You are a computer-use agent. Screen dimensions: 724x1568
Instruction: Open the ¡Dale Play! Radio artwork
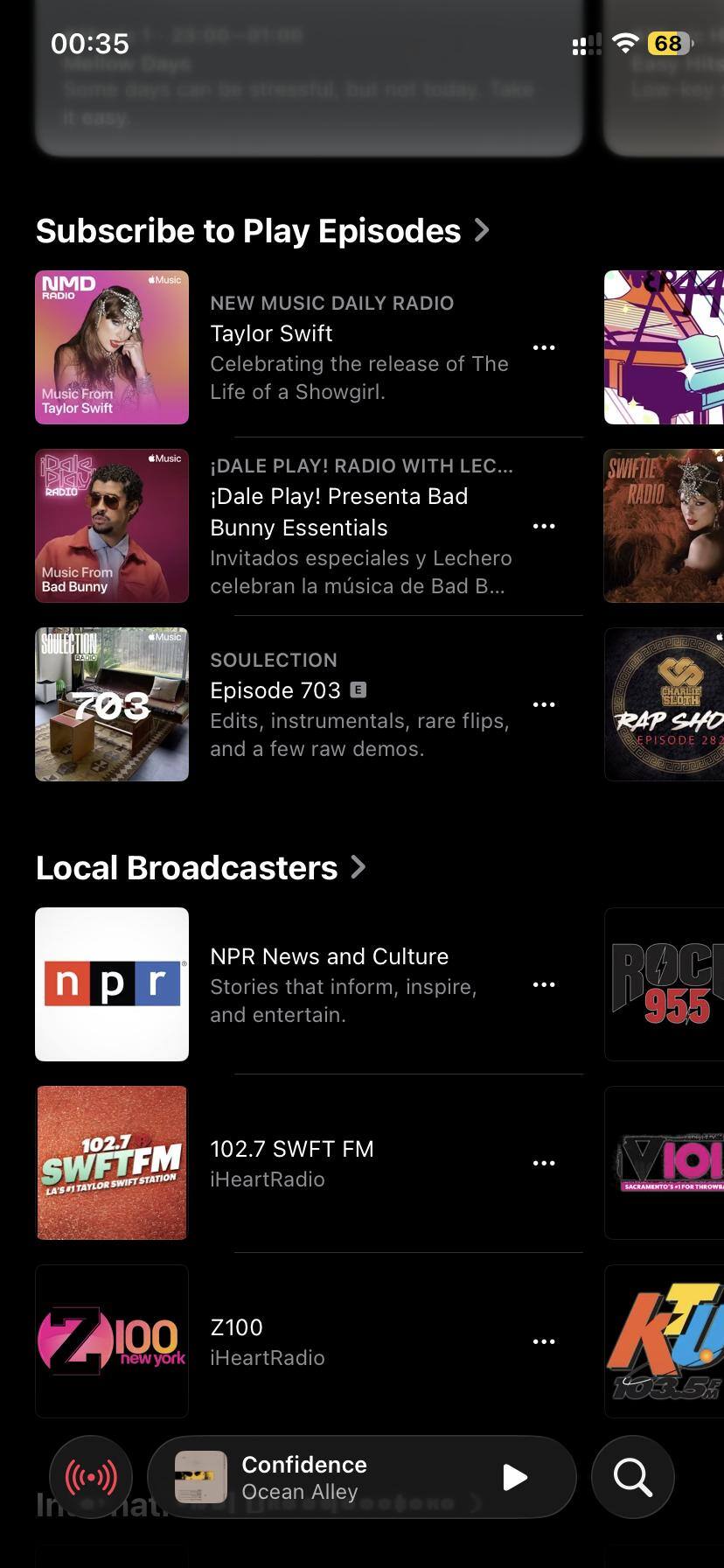(112, 526)
